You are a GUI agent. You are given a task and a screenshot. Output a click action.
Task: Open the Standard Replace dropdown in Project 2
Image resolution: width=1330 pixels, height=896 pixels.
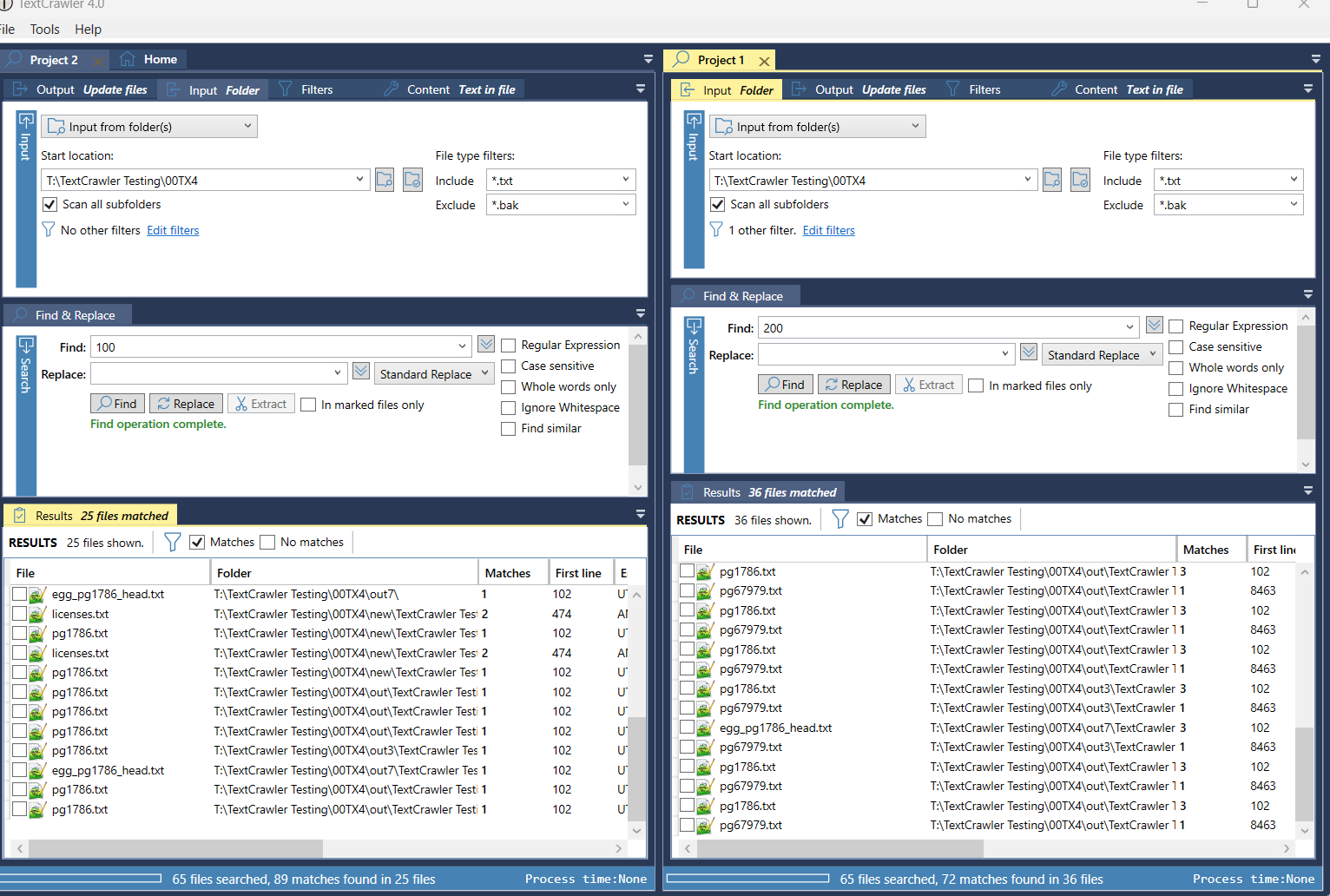point(435,374)
